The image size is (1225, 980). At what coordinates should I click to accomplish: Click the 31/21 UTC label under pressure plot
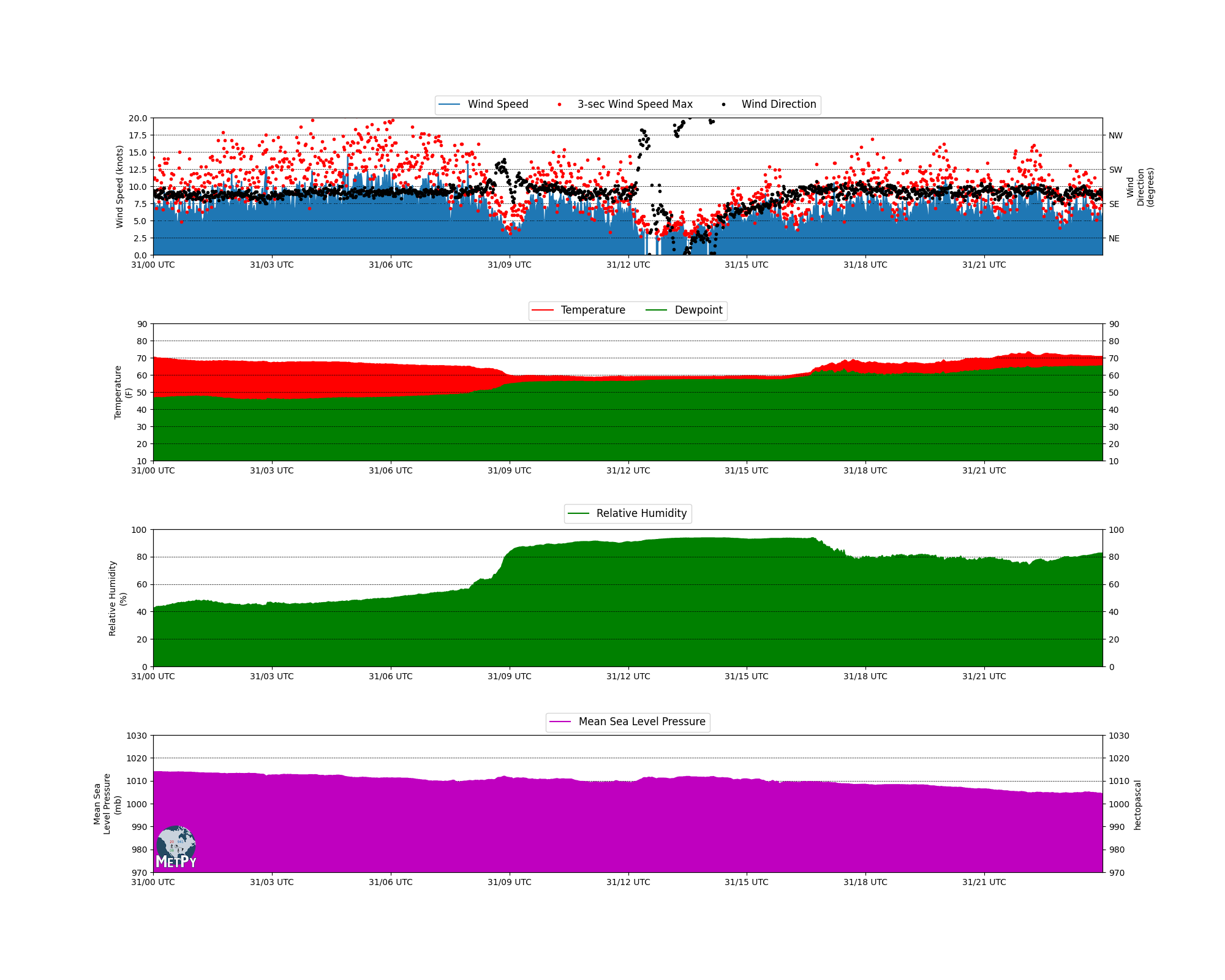pyautogui.click(x=984, y=883)
